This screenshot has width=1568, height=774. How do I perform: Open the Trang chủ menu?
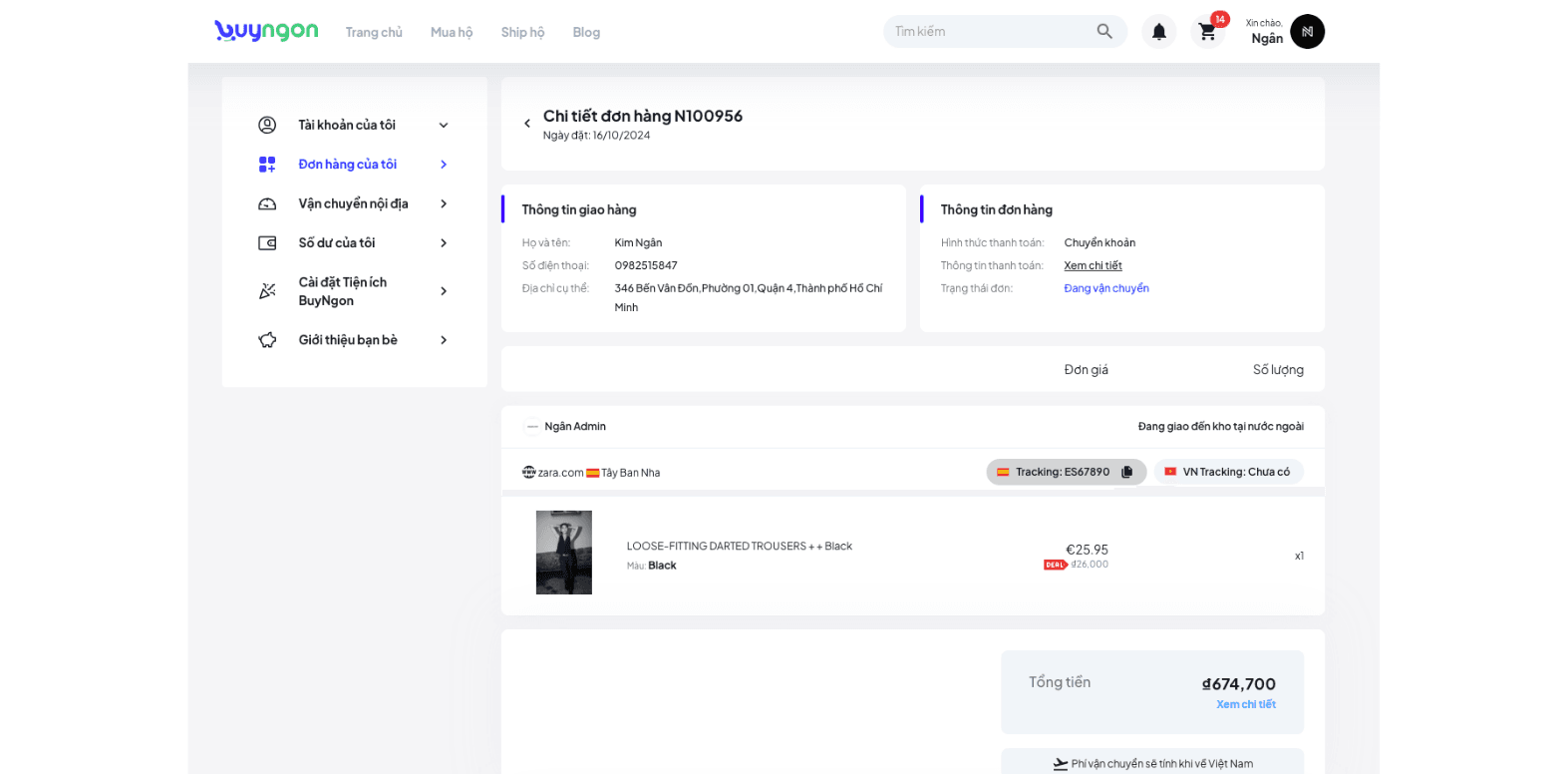click(x=374, y=32)
